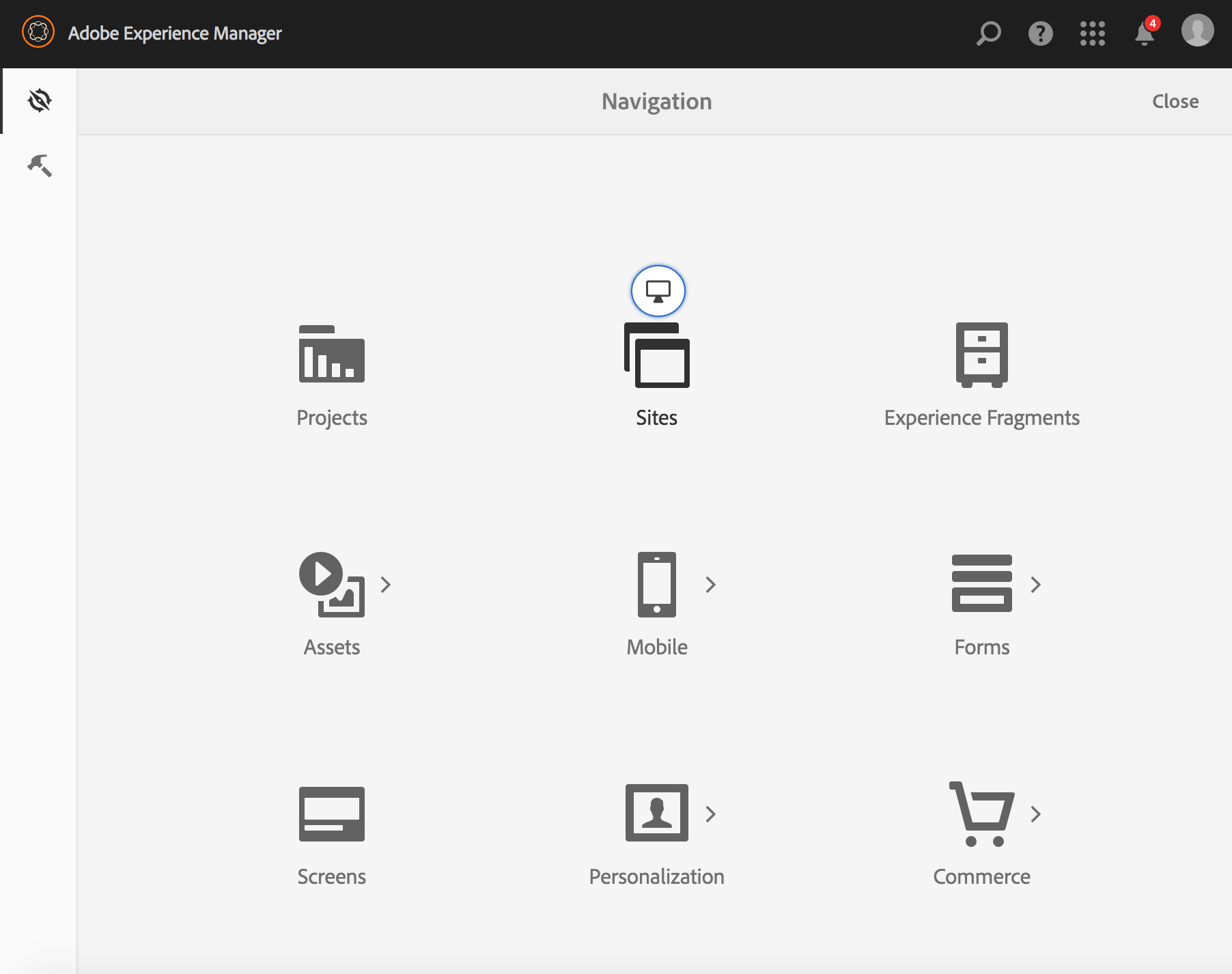Toggle the preview mode eye icon
Viewport: 1232px width, 974px height.
[x=40, y=100]
